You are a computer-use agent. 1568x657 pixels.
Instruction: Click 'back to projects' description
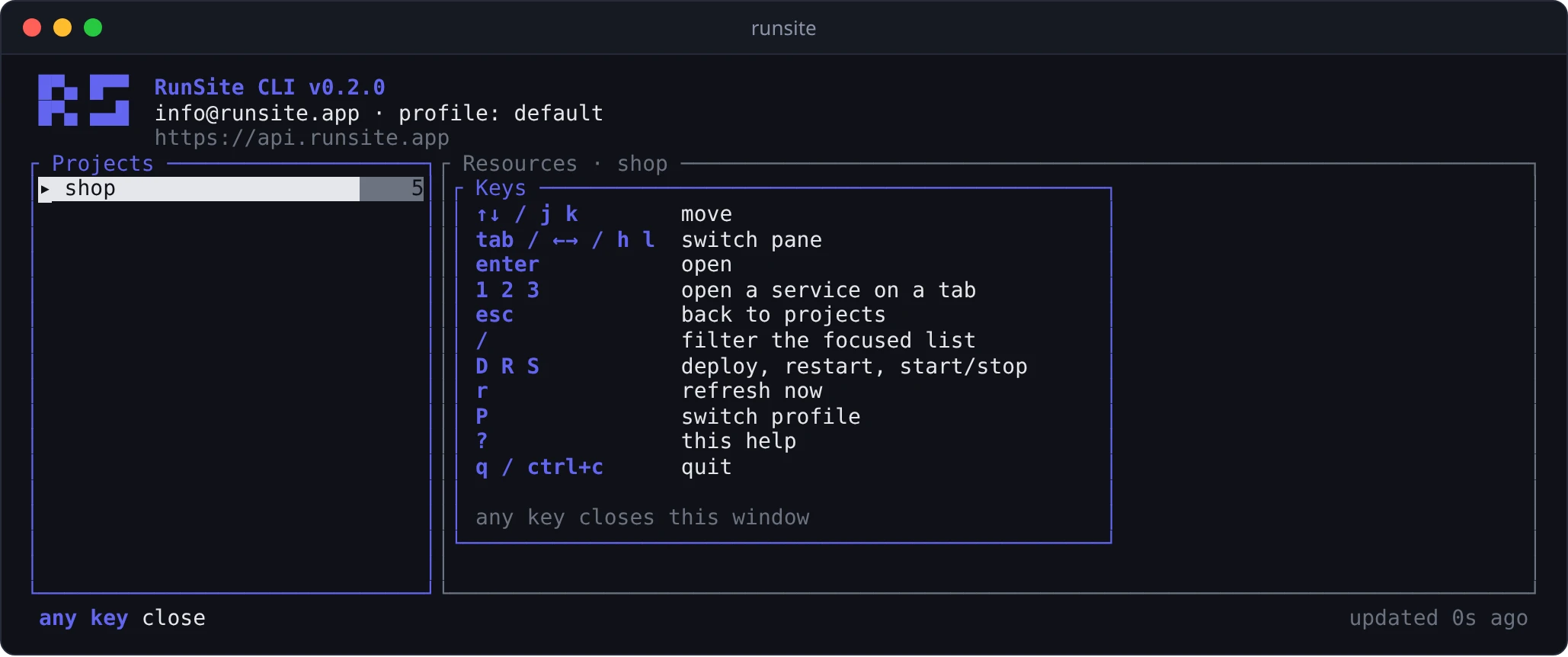coord(783,315)
